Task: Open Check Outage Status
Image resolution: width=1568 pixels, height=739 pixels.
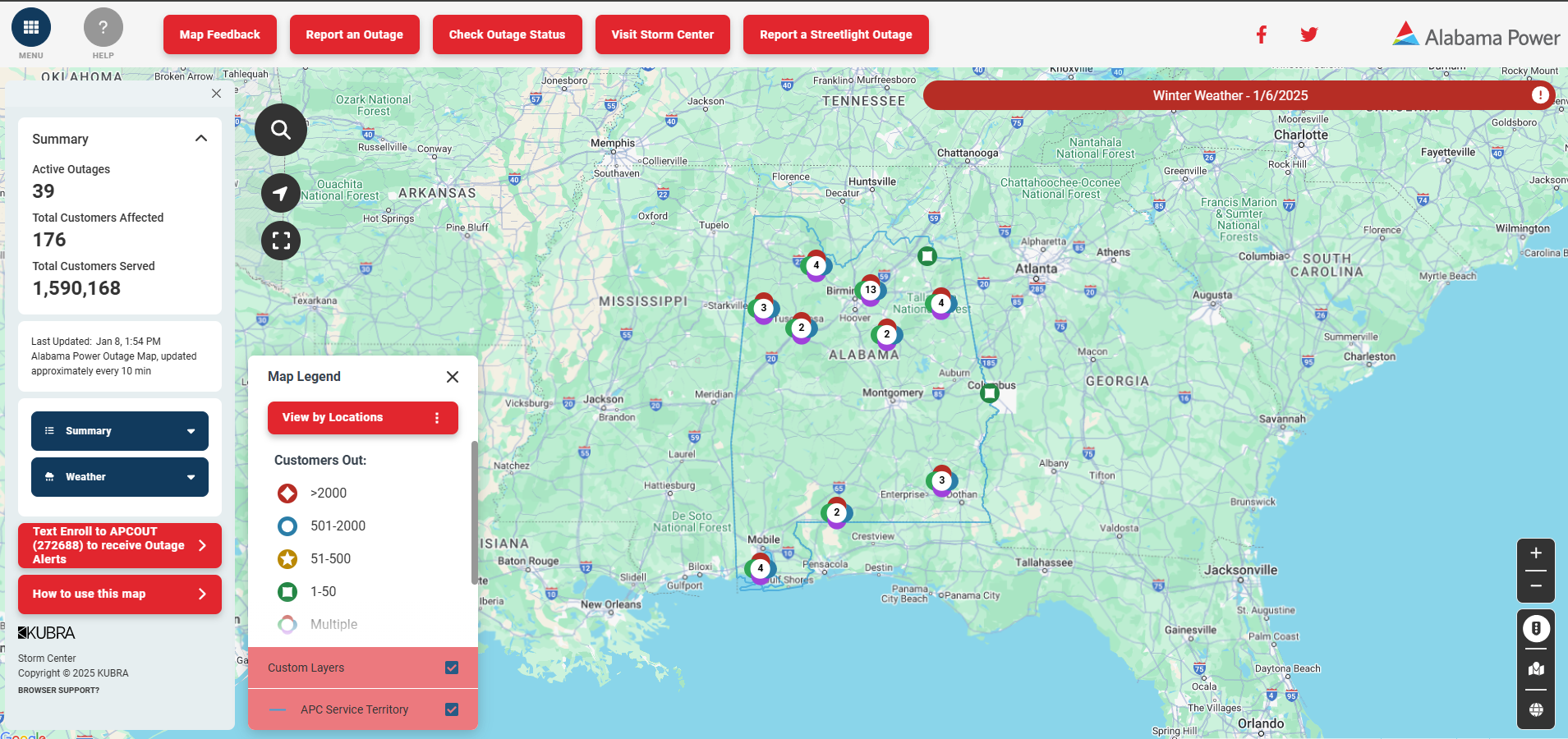Action: (x=508, y=34)
